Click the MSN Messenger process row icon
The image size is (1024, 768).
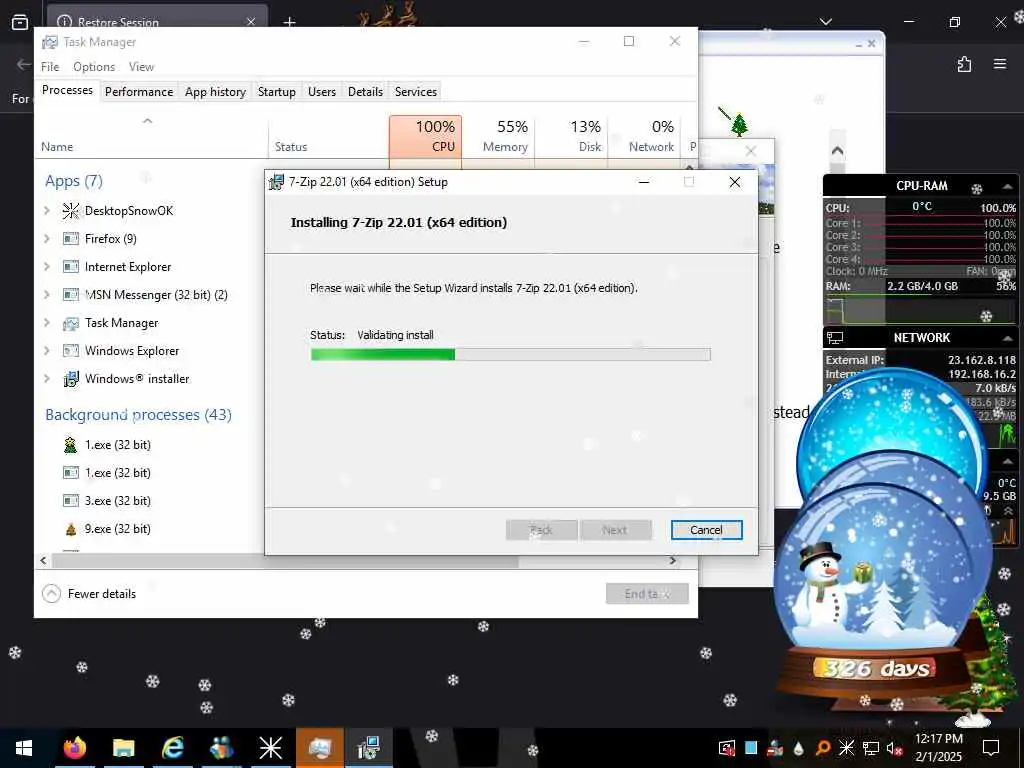[71, 295]
